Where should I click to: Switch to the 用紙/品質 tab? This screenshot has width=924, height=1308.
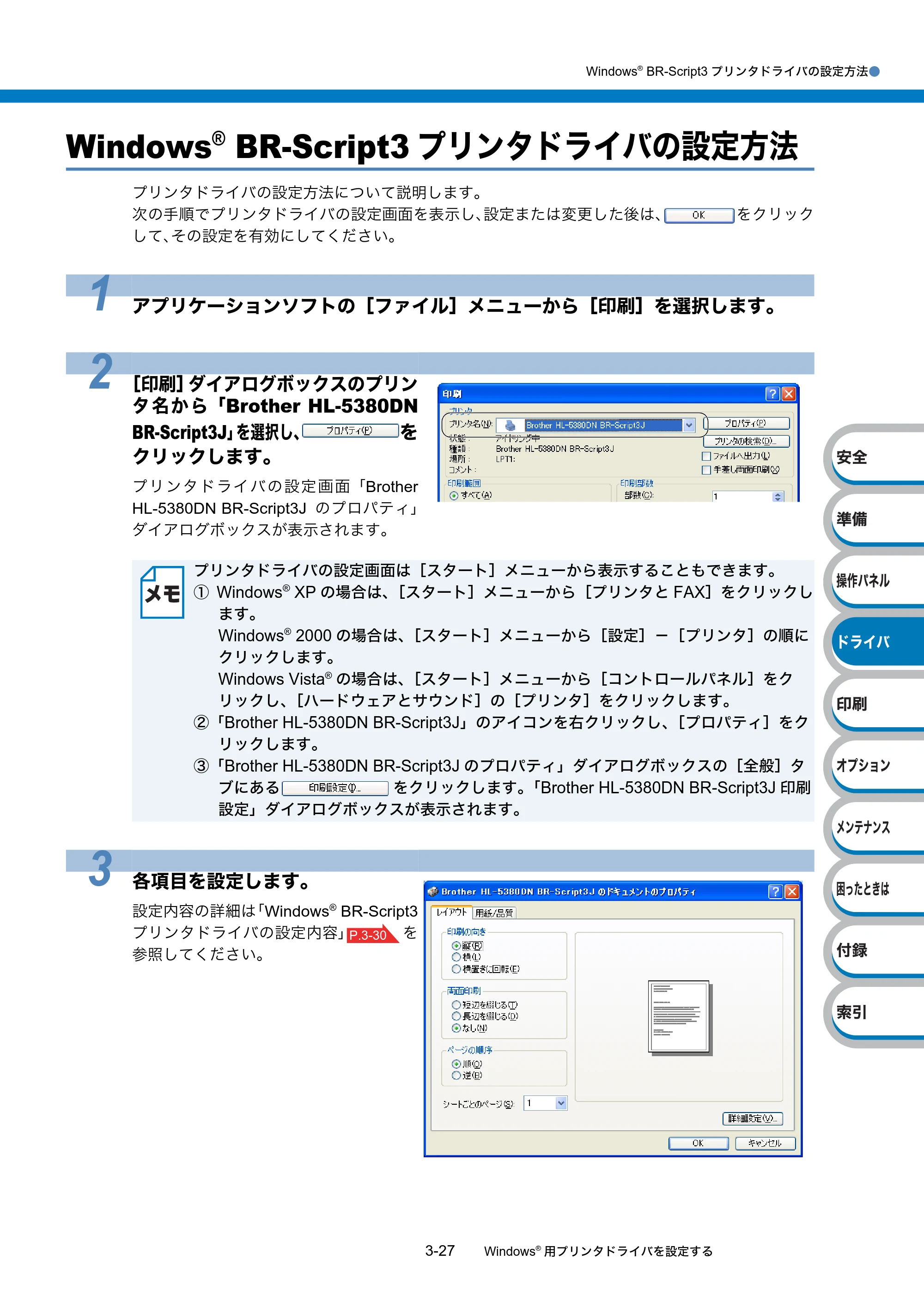coord(494,913)
